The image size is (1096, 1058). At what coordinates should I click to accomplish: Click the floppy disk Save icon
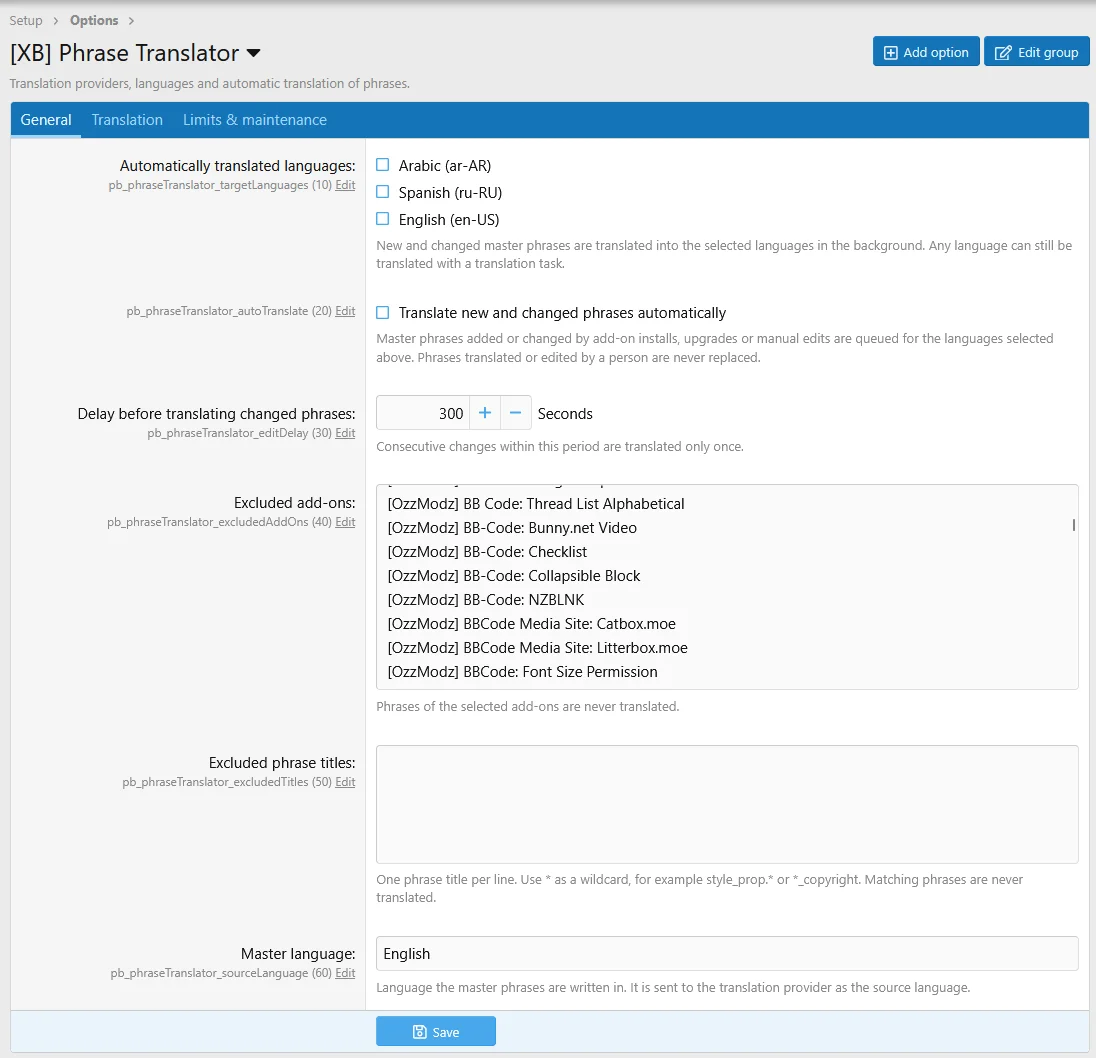[x=419, y=1032]
